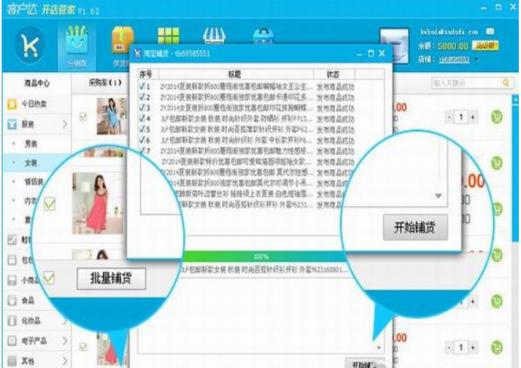Switch to the 采购车(1) tab
521x368 pixels.
pos(105,83)
